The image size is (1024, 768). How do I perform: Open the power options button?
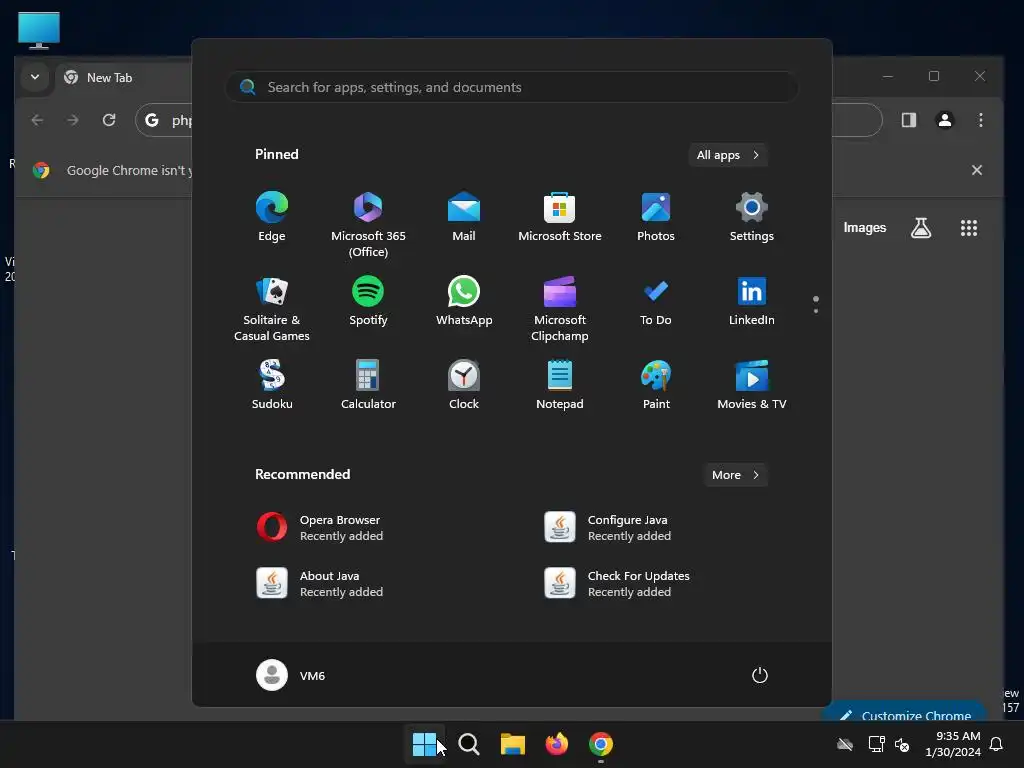760,675
